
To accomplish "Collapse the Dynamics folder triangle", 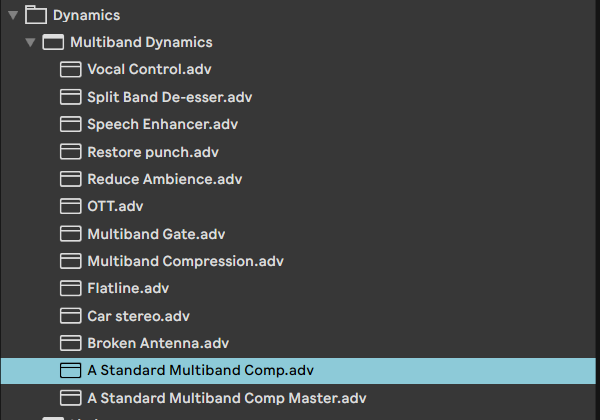I will click(13, 16).
